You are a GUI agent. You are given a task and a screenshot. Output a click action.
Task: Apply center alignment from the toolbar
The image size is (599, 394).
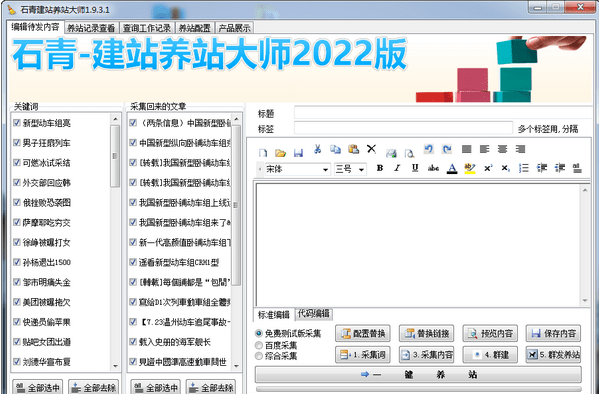point(502,149)
